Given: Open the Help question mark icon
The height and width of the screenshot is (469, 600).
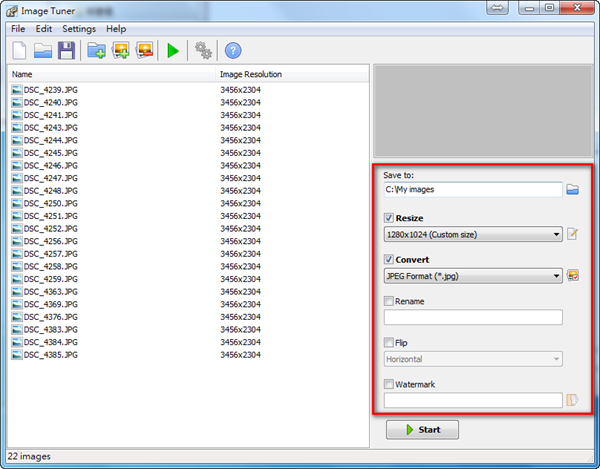Looking at the screenshot, I should tap(233, 50).
